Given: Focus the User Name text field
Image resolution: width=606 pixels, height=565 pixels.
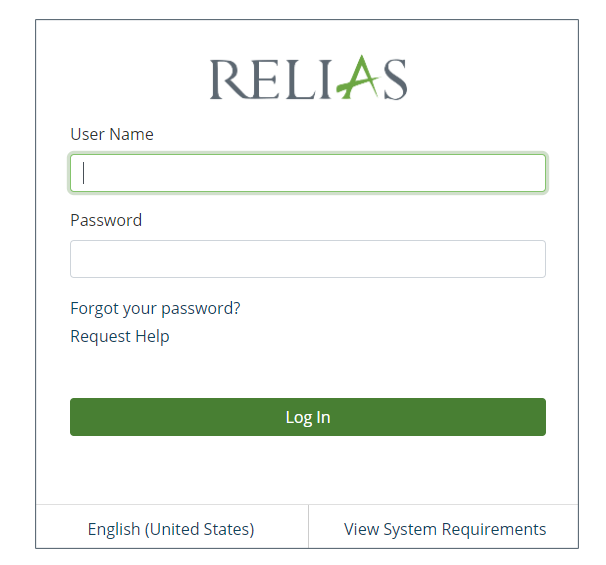Looking at the screenshot, I should (308, 173).
